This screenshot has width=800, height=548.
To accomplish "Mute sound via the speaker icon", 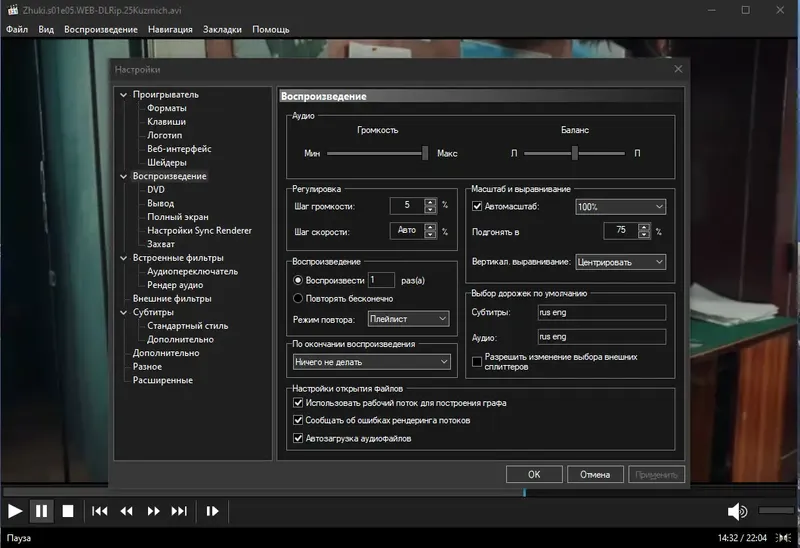I will 737,511.
